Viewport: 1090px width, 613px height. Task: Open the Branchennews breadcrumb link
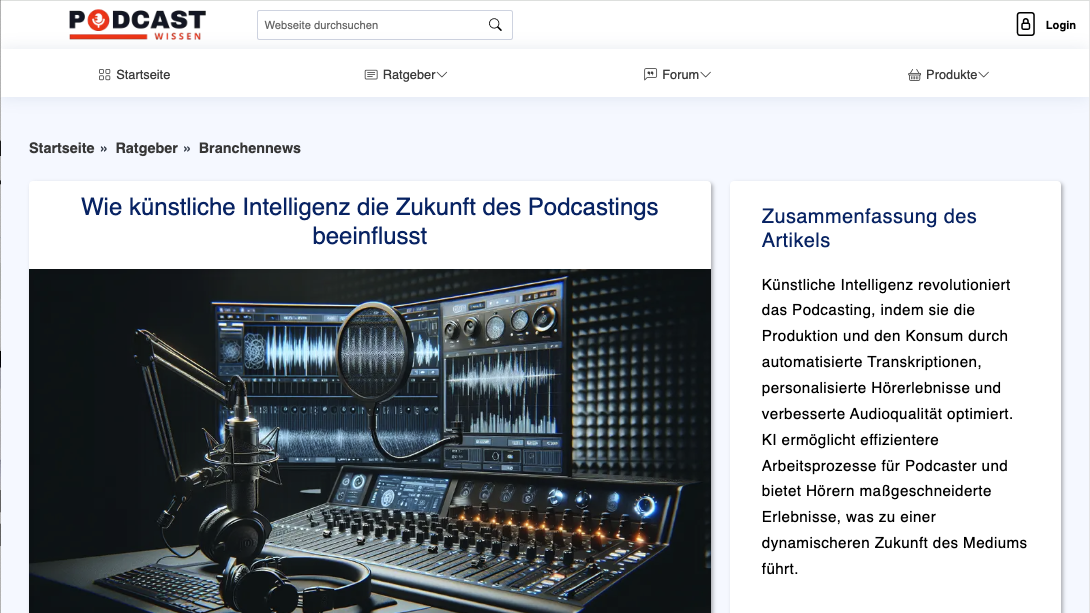tap(249, 147)
